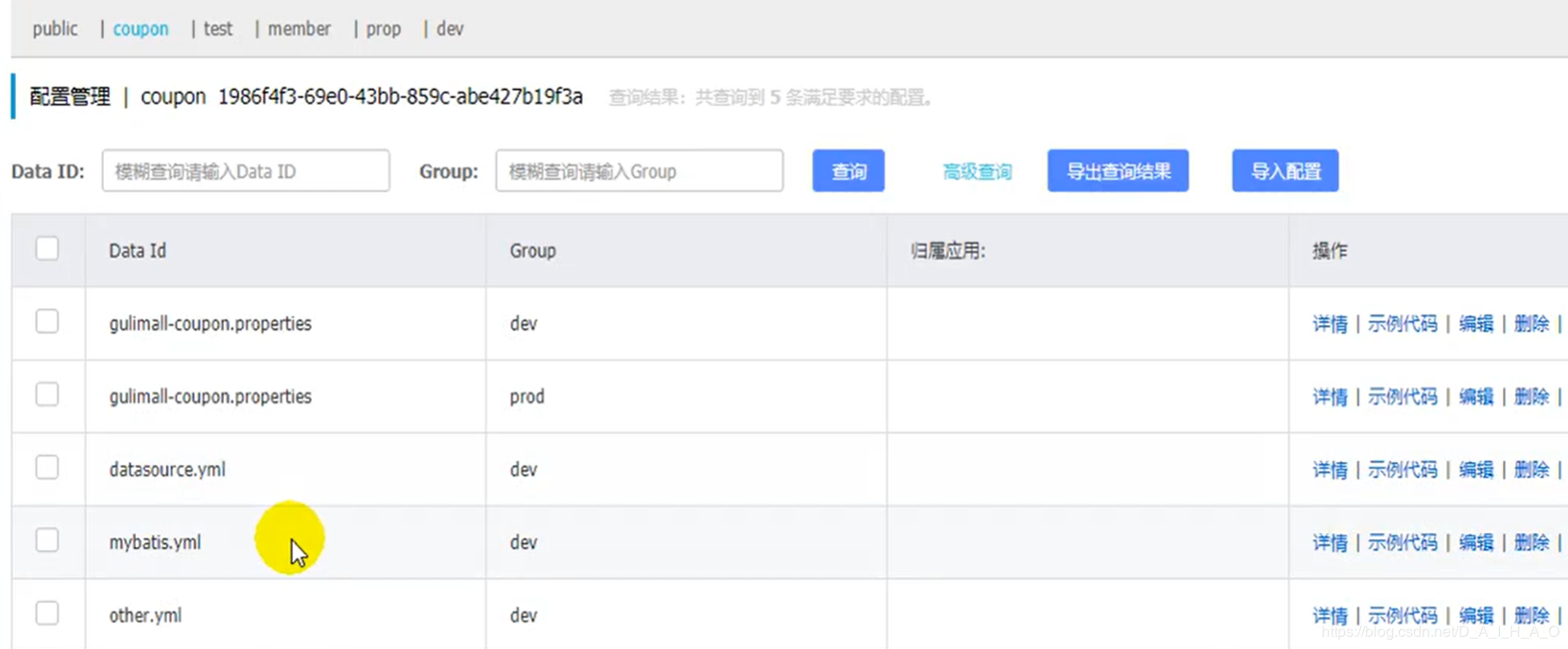Image resolution: width=1568 pixels, height=649 pixels.
Task: Click 编辑 for other.yml
Action: (1475, 615)
